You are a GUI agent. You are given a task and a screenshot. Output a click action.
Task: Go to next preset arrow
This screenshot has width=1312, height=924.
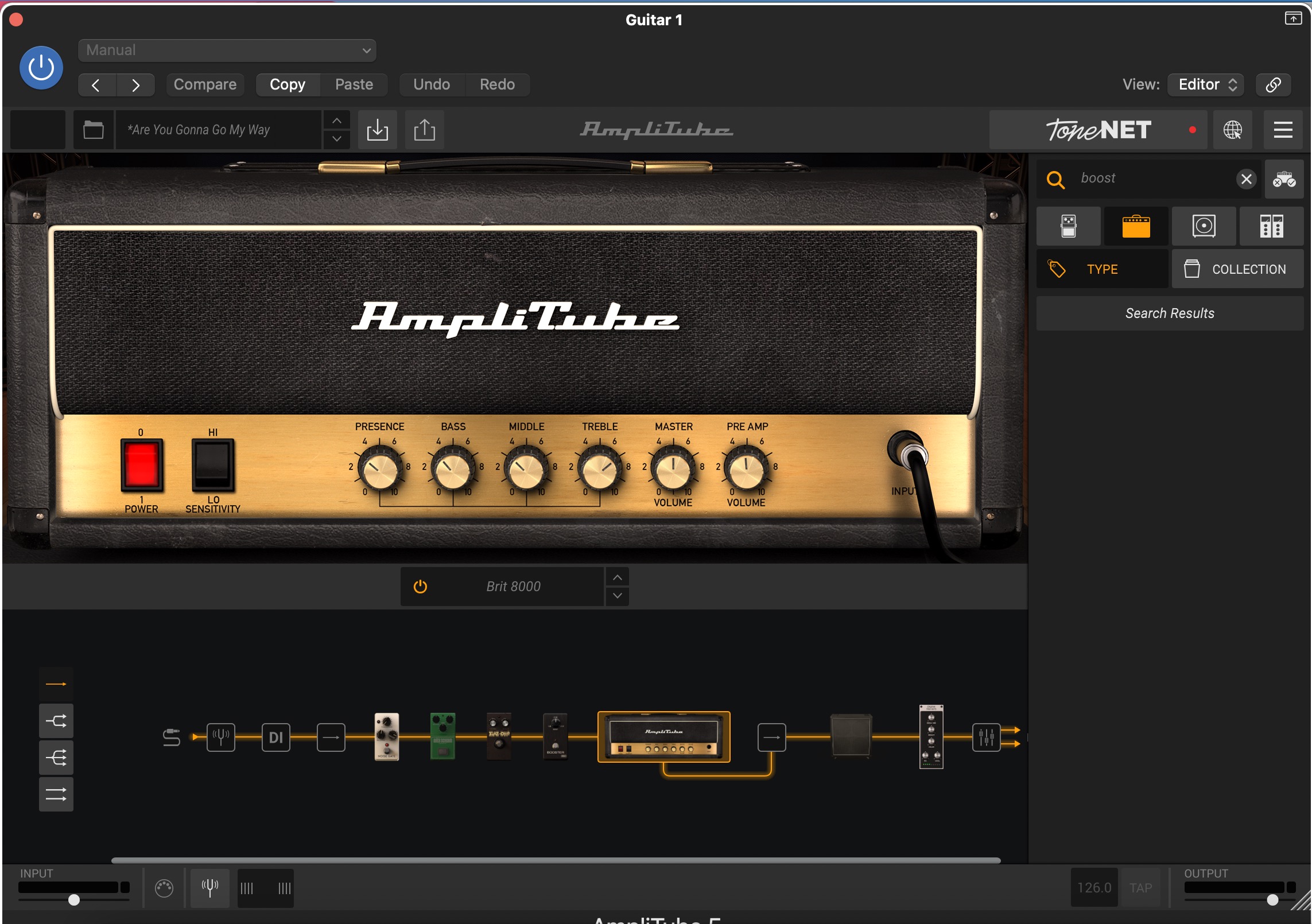pos(135,85)
